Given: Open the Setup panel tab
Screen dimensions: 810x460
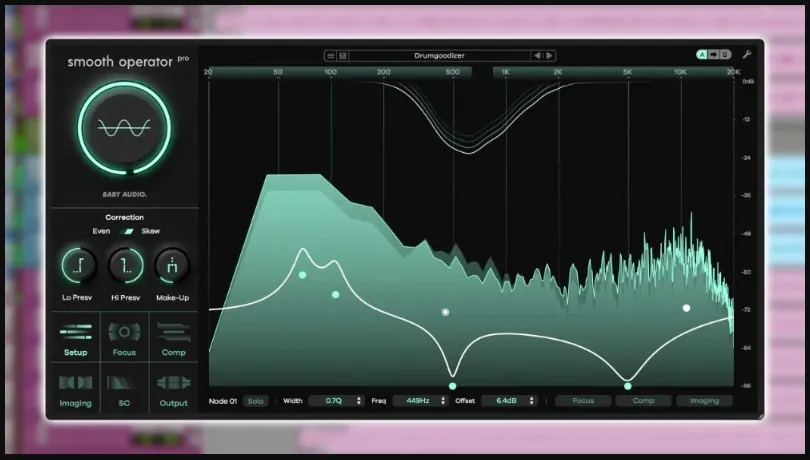Looking at the screenshot, I should click(x=75, y=338).
